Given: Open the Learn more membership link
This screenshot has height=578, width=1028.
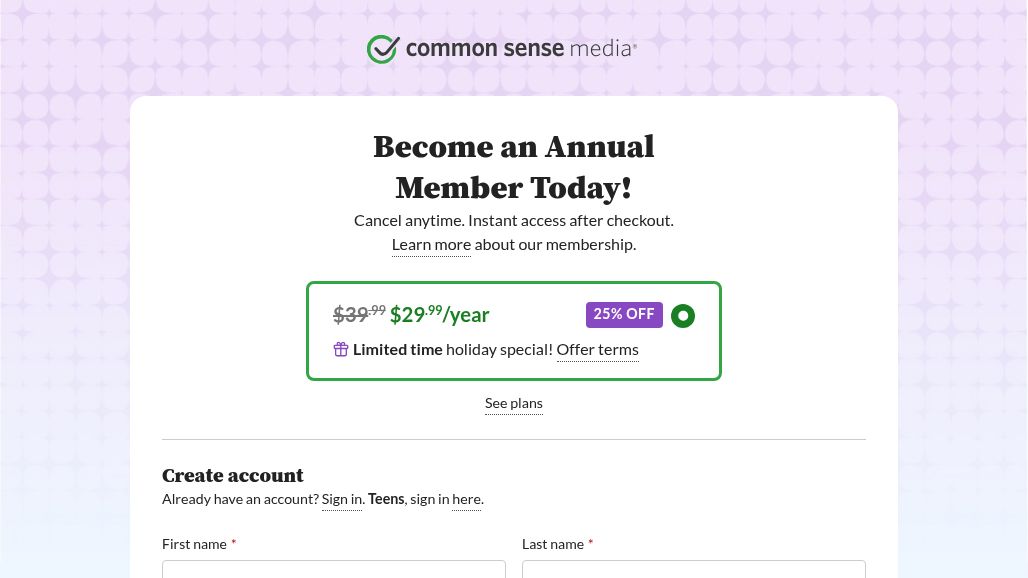Looking at the screenshot, I should (x=431, y=245).
